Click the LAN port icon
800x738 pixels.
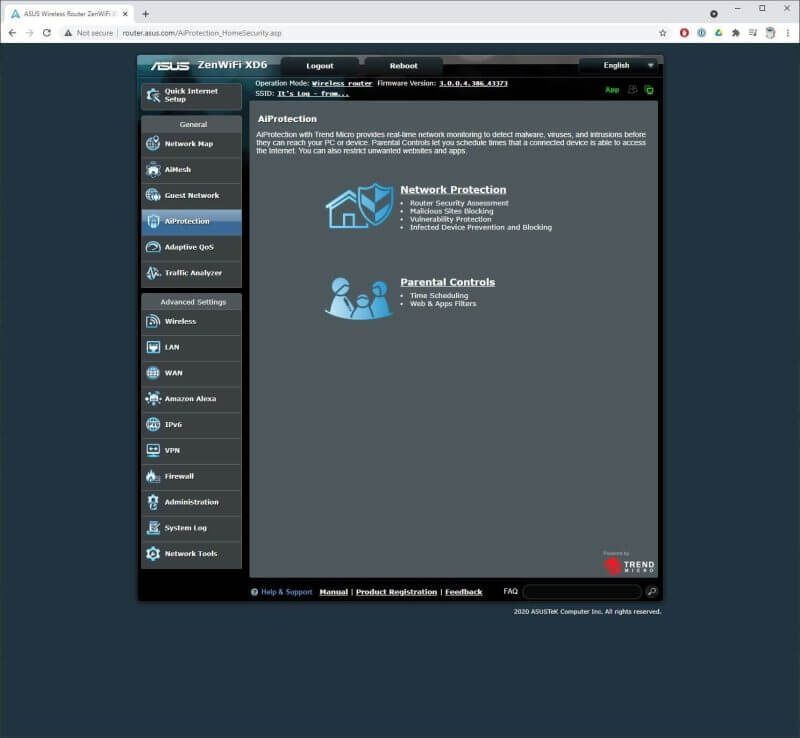point(153,347)
